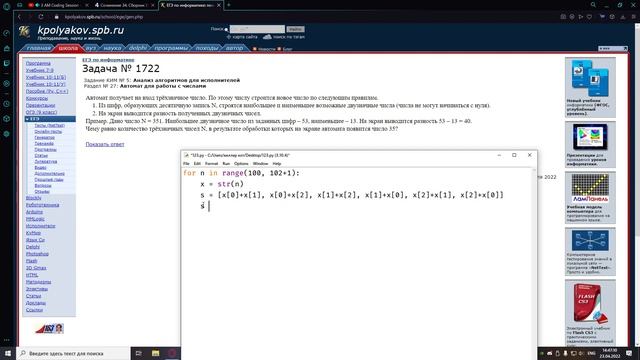Image resolution: width=640 pixels, height=360 pixels.
Task: Click the address bar URL kpolyakov.spb.ru
Action: (x=104, y=17)
